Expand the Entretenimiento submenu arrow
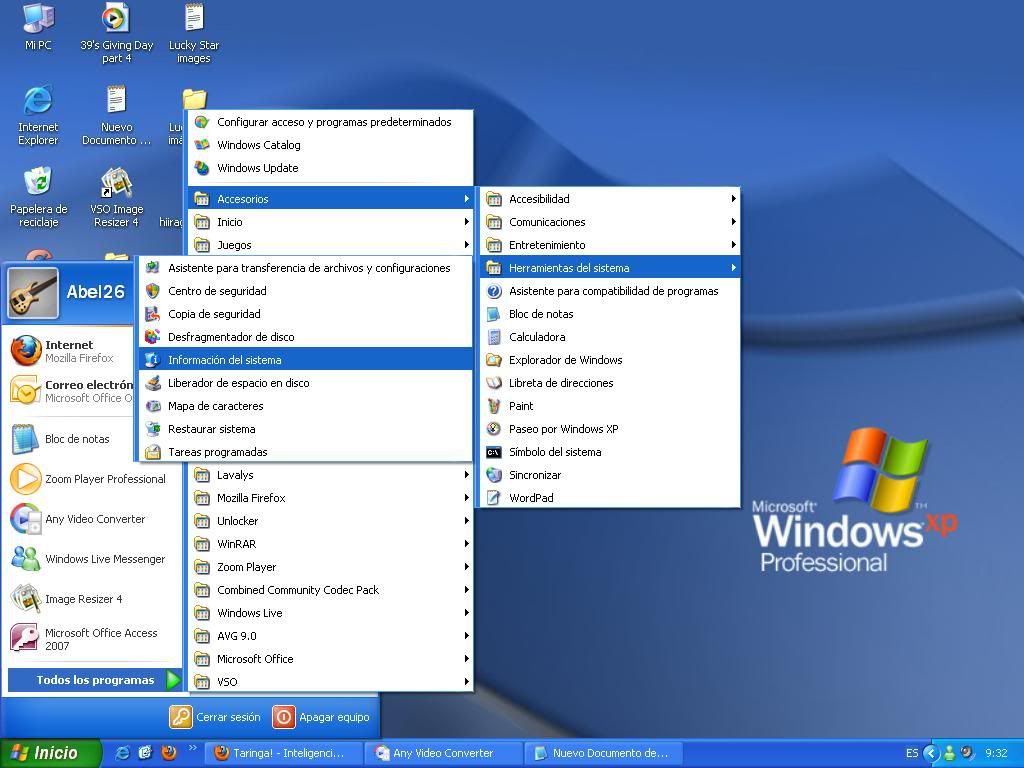This screenshot has height=768, width=1024. point(733,245)
